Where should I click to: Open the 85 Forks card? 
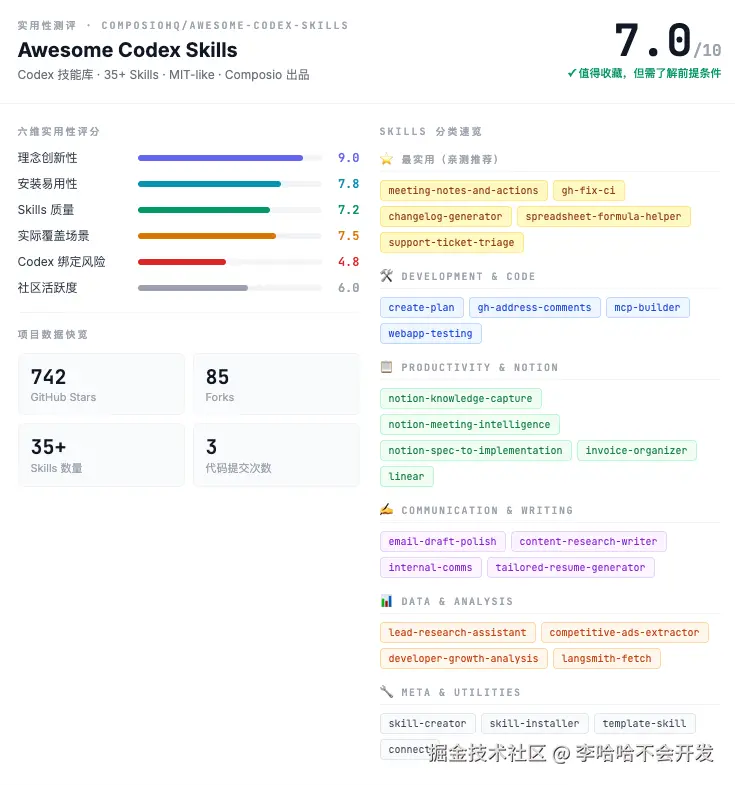click(276, 384)
